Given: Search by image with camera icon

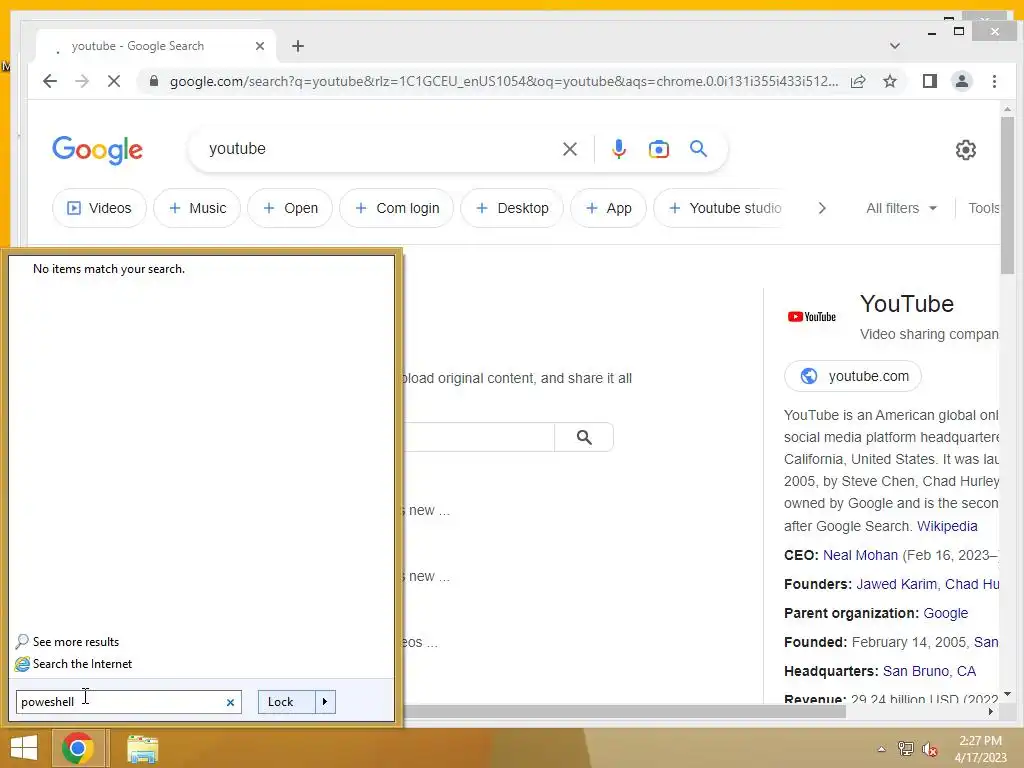Looking at the screenshot, I should click(658, 149).
